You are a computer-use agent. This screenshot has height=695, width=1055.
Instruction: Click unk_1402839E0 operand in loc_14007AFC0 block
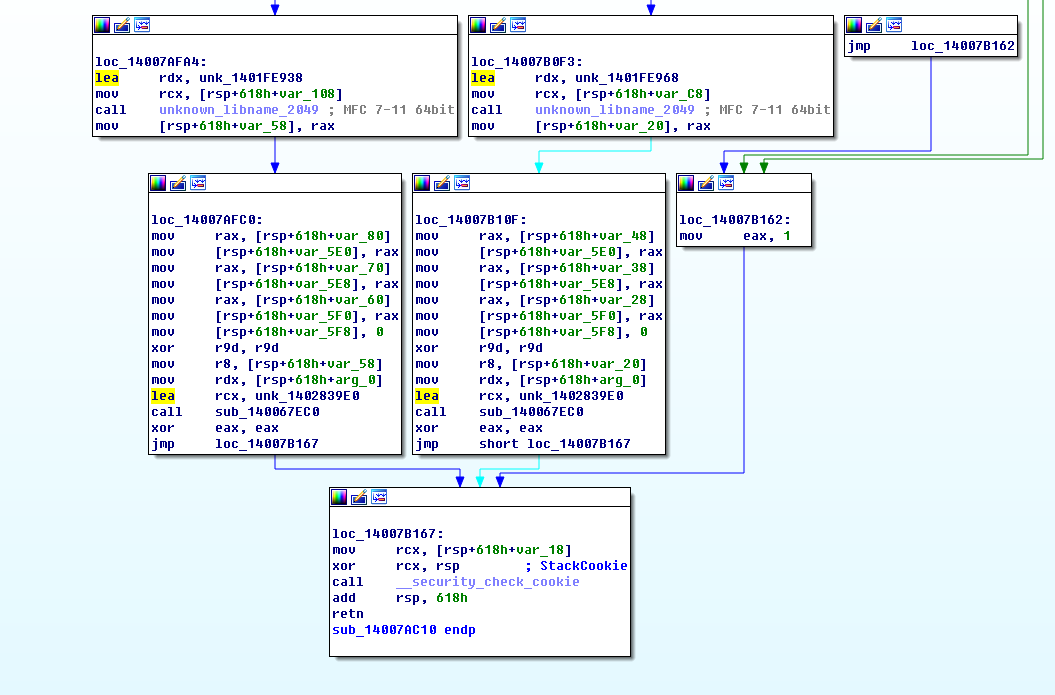tap(307, 396)
